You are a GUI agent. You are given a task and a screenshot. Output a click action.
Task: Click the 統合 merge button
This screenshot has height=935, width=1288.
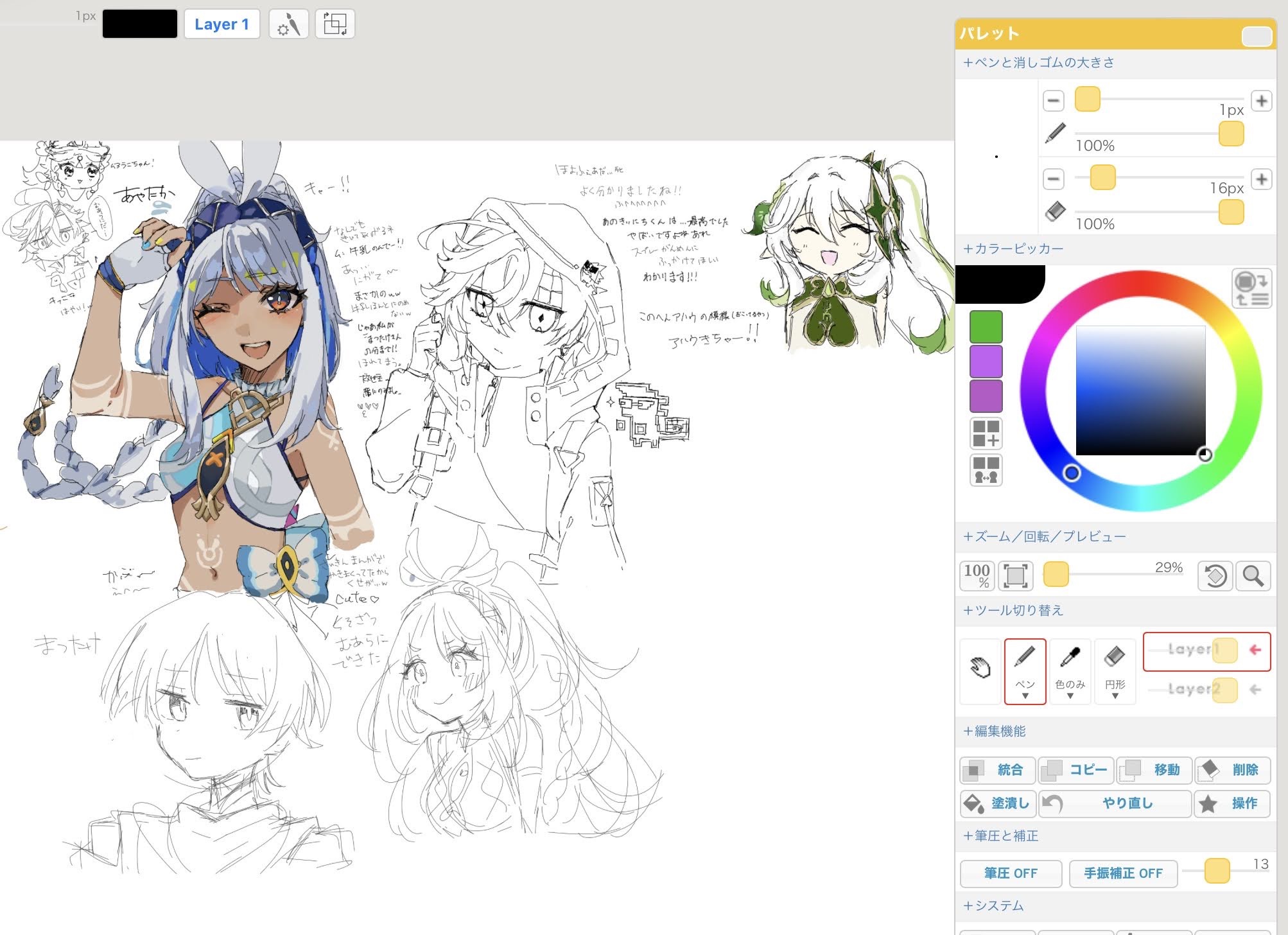(x=997, y=770)
